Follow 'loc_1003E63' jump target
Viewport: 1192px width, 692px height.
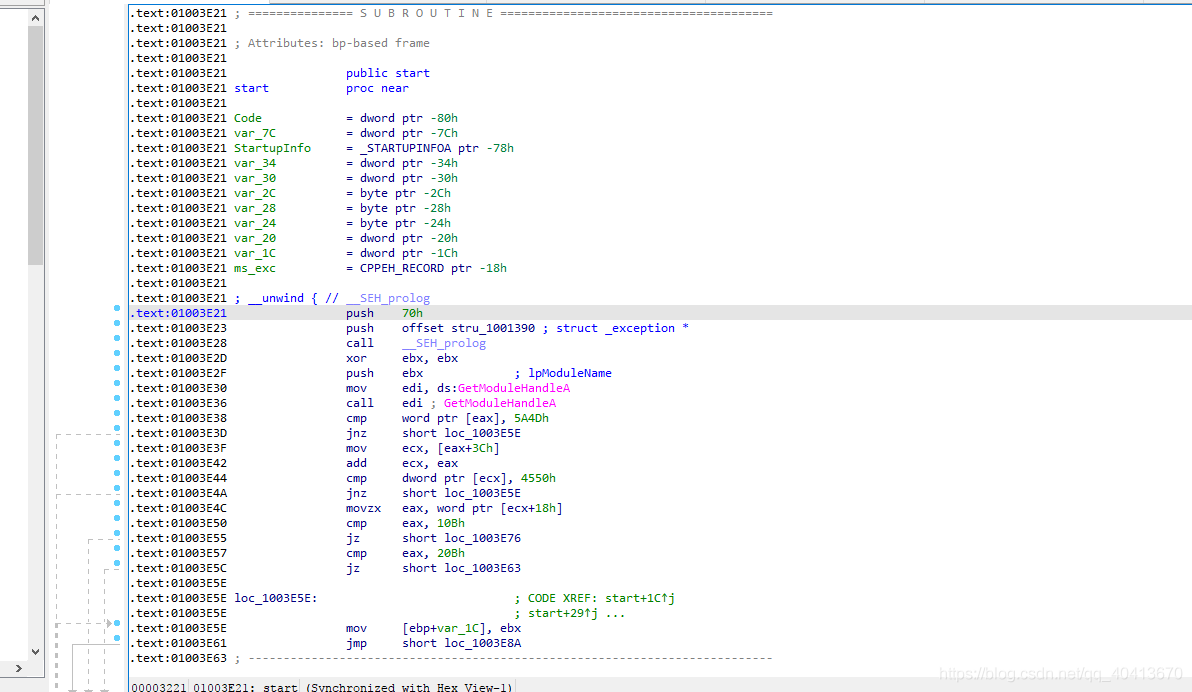pyautogui.click(x=483, y=569)
